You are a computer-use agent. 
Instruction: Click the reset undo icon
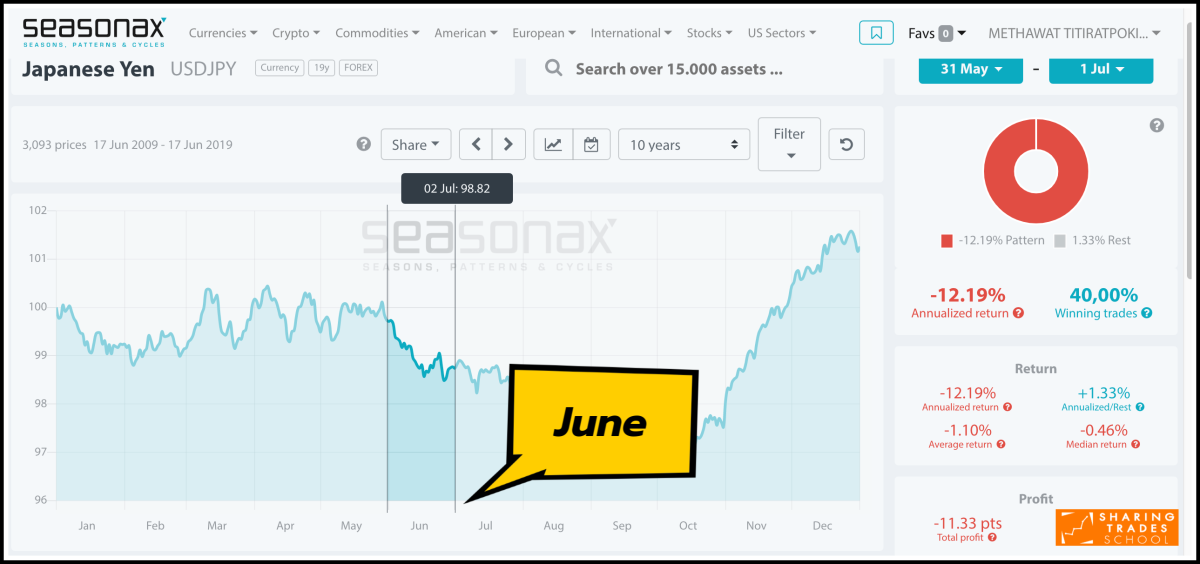[847, 145]
